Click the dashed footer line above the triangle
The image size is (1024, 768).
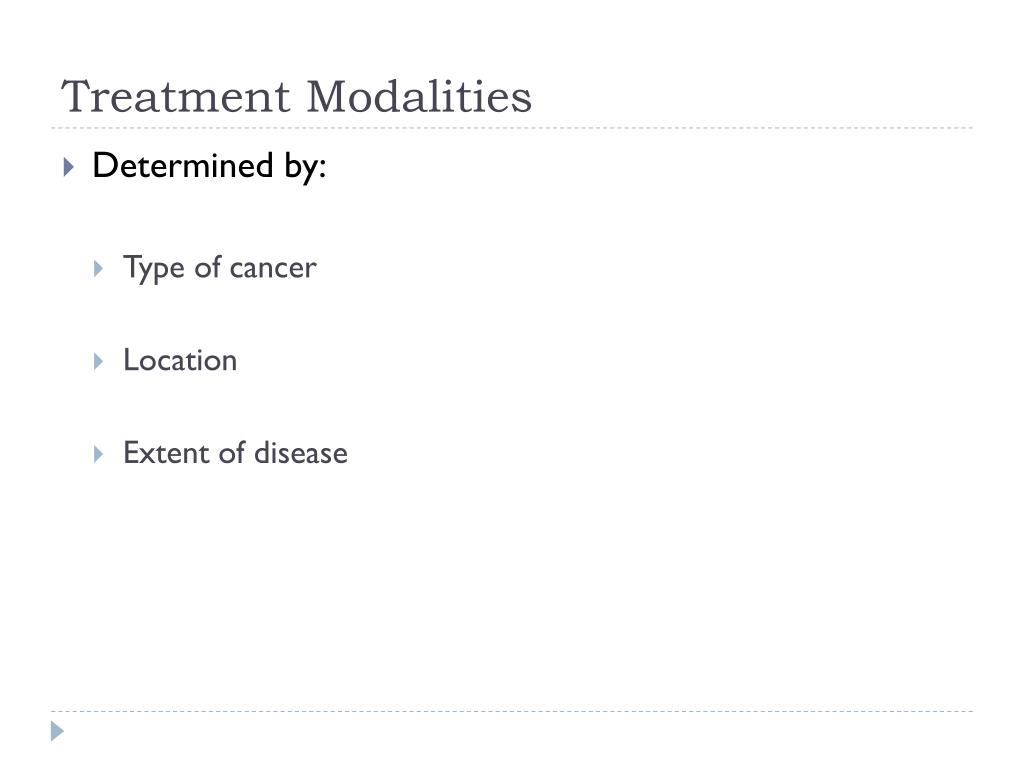(x=512, y=711)
